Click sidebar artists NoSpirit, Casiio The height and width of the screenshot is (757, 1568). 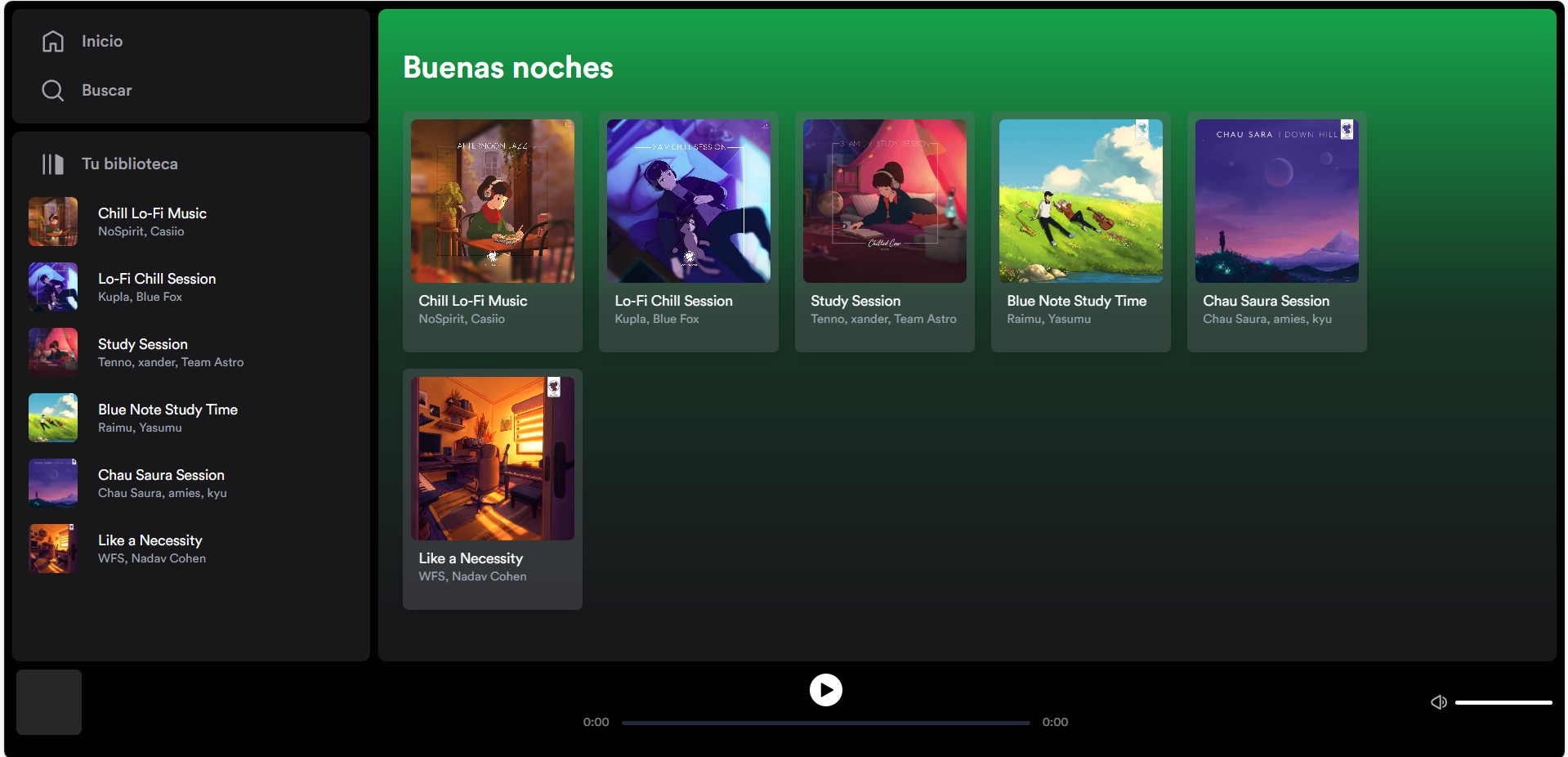[141, 231]
